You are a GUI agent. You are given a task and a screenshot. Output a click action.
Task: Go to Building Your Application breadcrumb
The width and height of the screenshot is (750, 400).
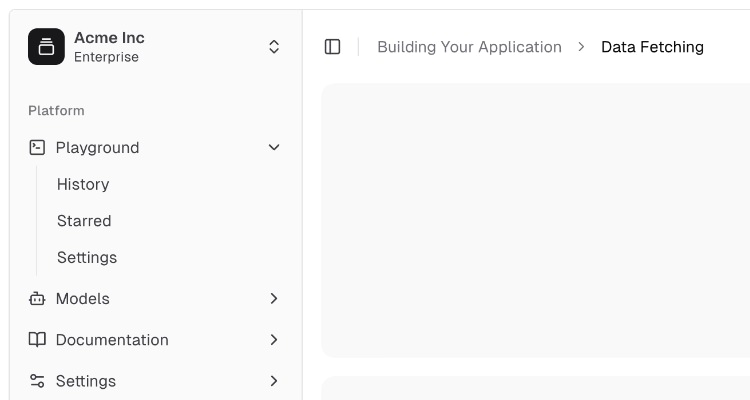pyautogui.click(x=469, y=47)
